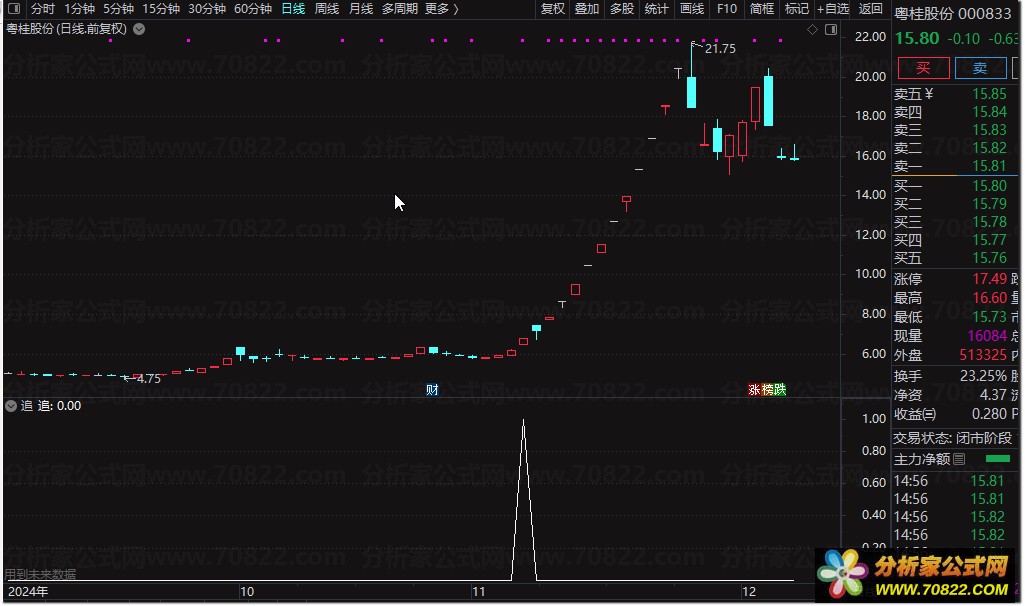The width and height of the screenshot is (1025, 606).
Task: Click the 外盘 value 513325
Action: click(983, 355)
